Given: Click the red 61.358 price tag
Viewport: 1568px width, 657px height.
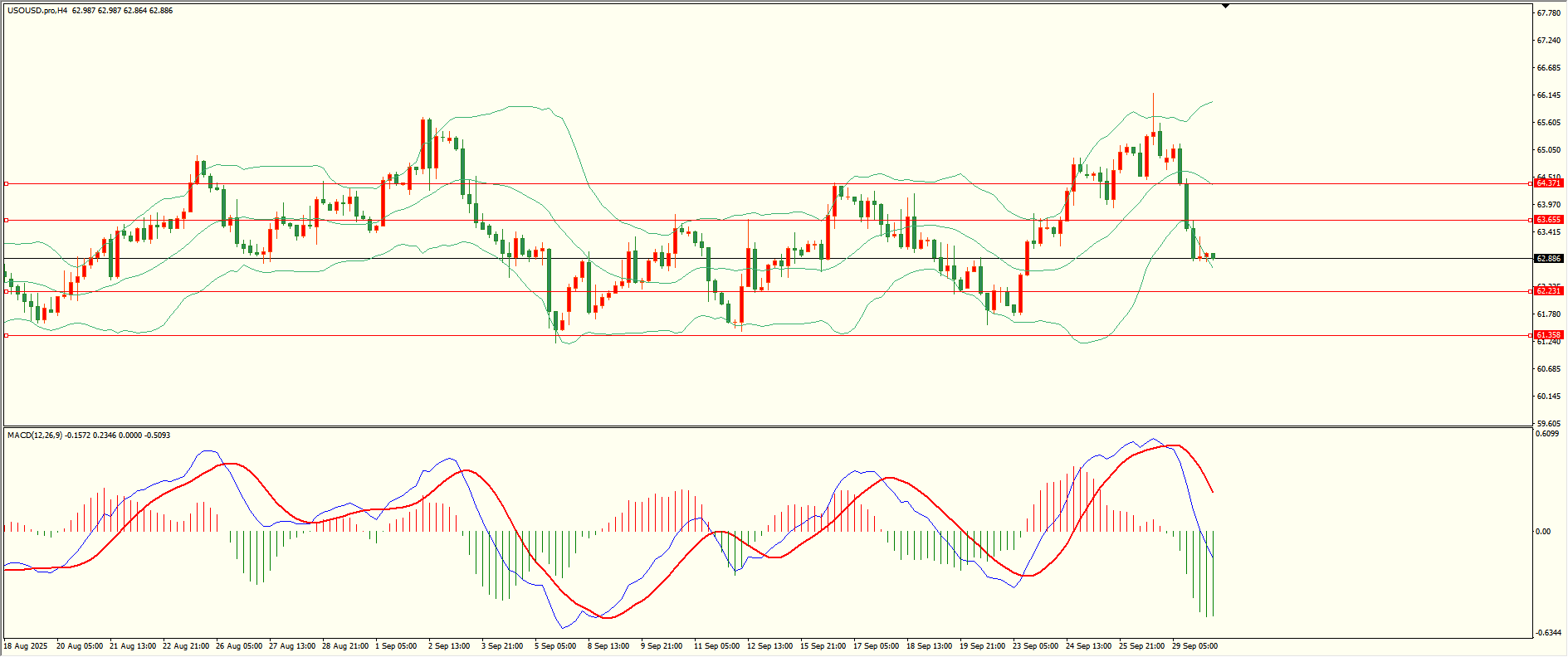Looking at the screenshot, I should tap(1548, 335).
